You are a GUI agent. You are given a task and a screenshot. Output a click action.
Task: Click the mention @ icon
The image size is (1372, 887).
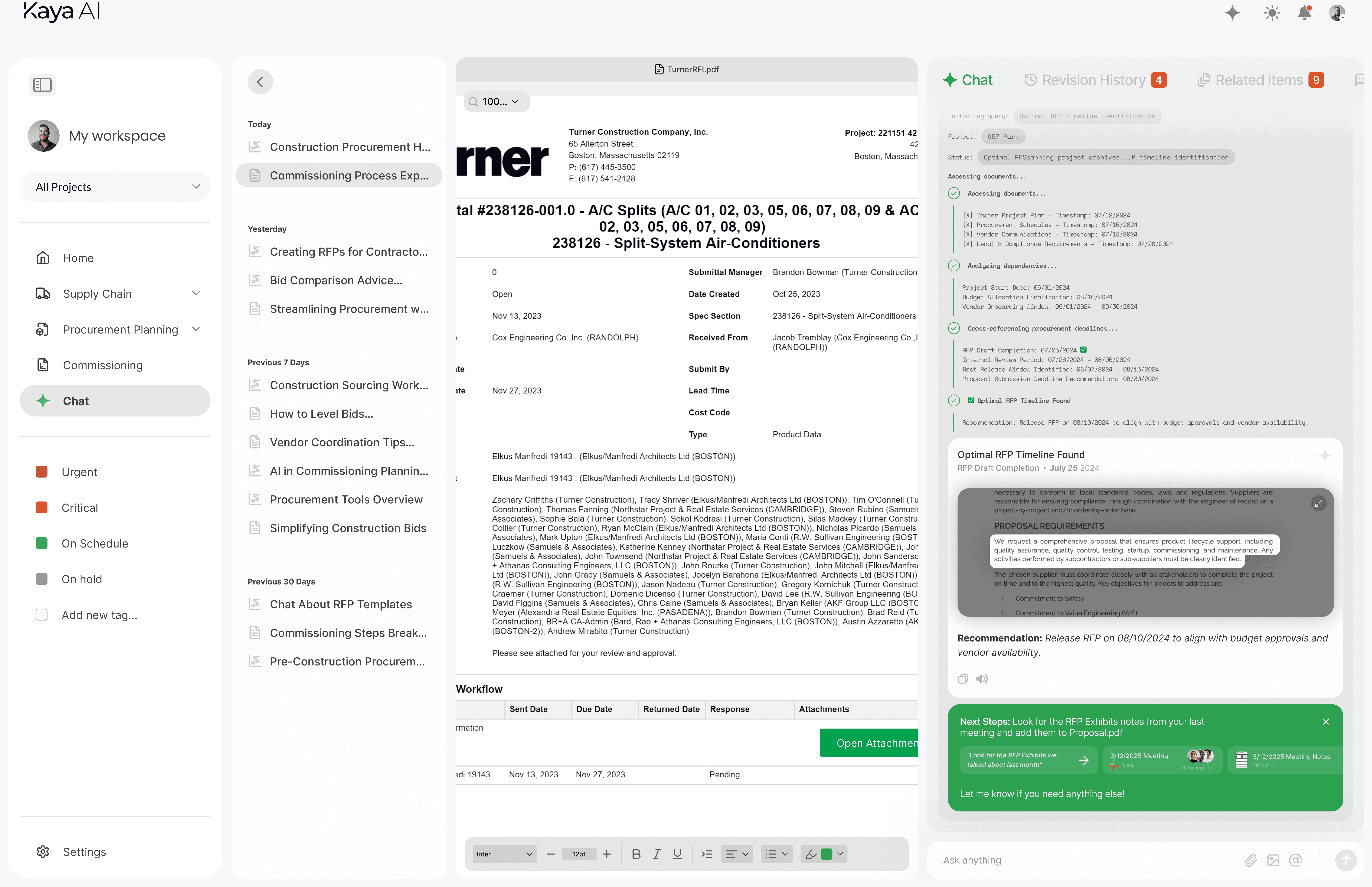[x=1295, y=860]
